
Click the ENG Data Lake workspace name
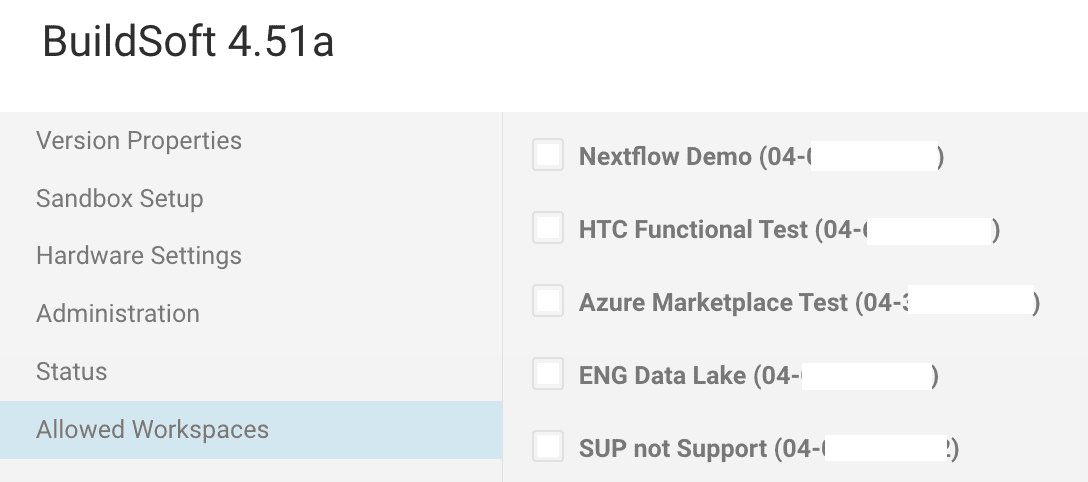click(662, 376)
